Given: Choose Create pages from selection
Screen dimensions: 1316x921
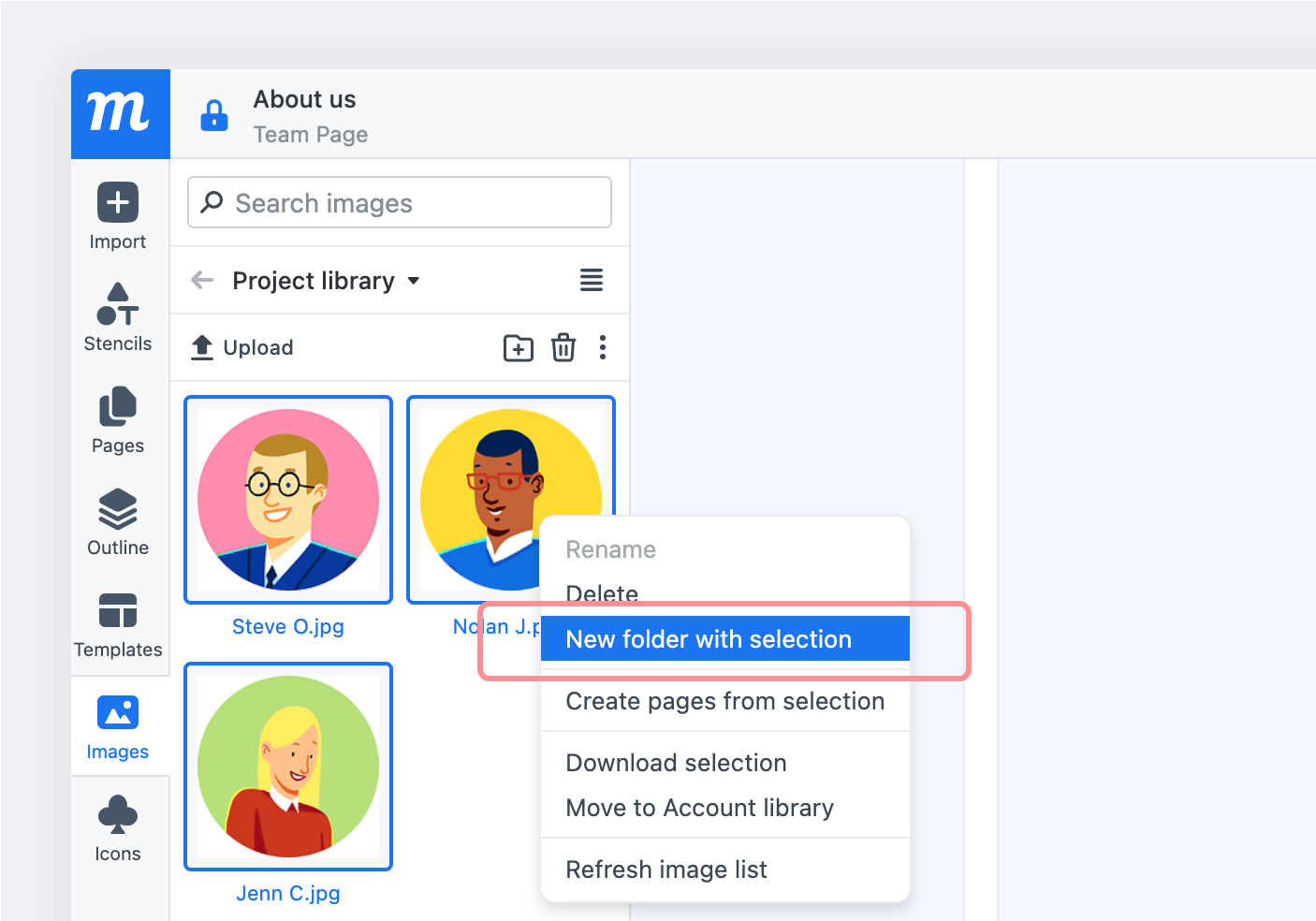Looking at the screenshot, I should point(725,701).
